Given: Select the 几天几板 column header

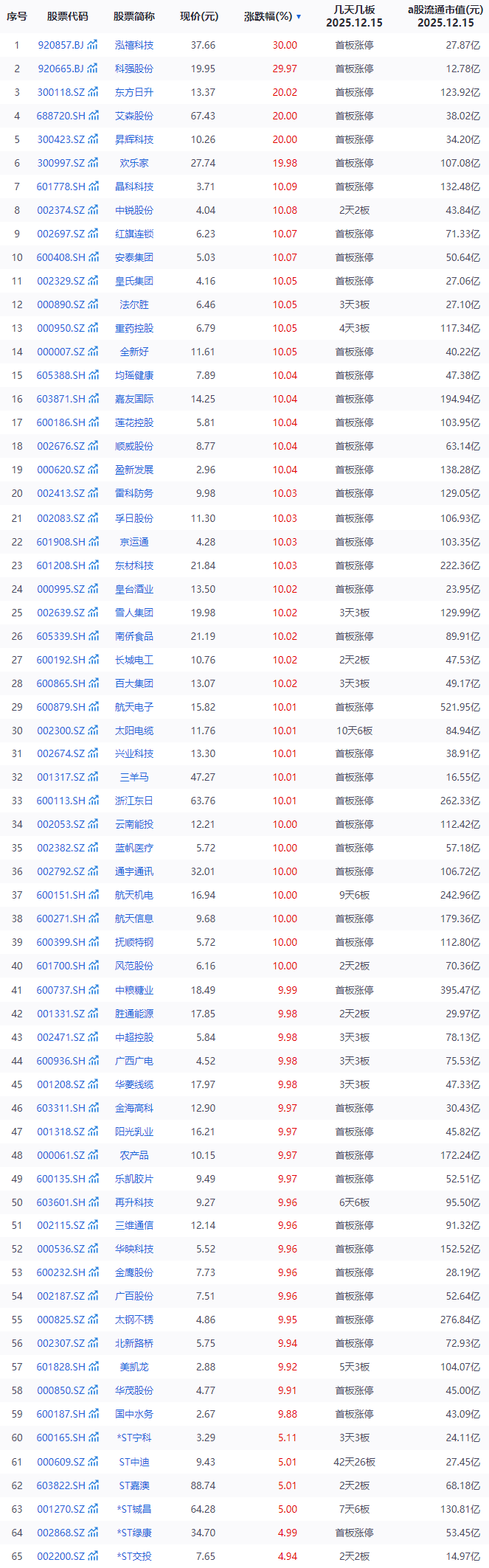Looking at the screenshot, I should coord(354,16).
